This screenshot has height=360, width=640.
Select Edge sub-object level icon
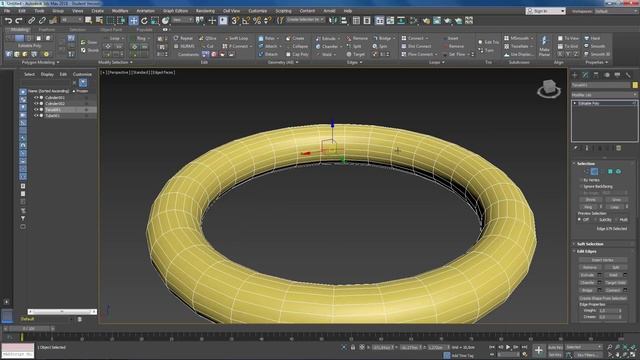[x=594, y=171]
